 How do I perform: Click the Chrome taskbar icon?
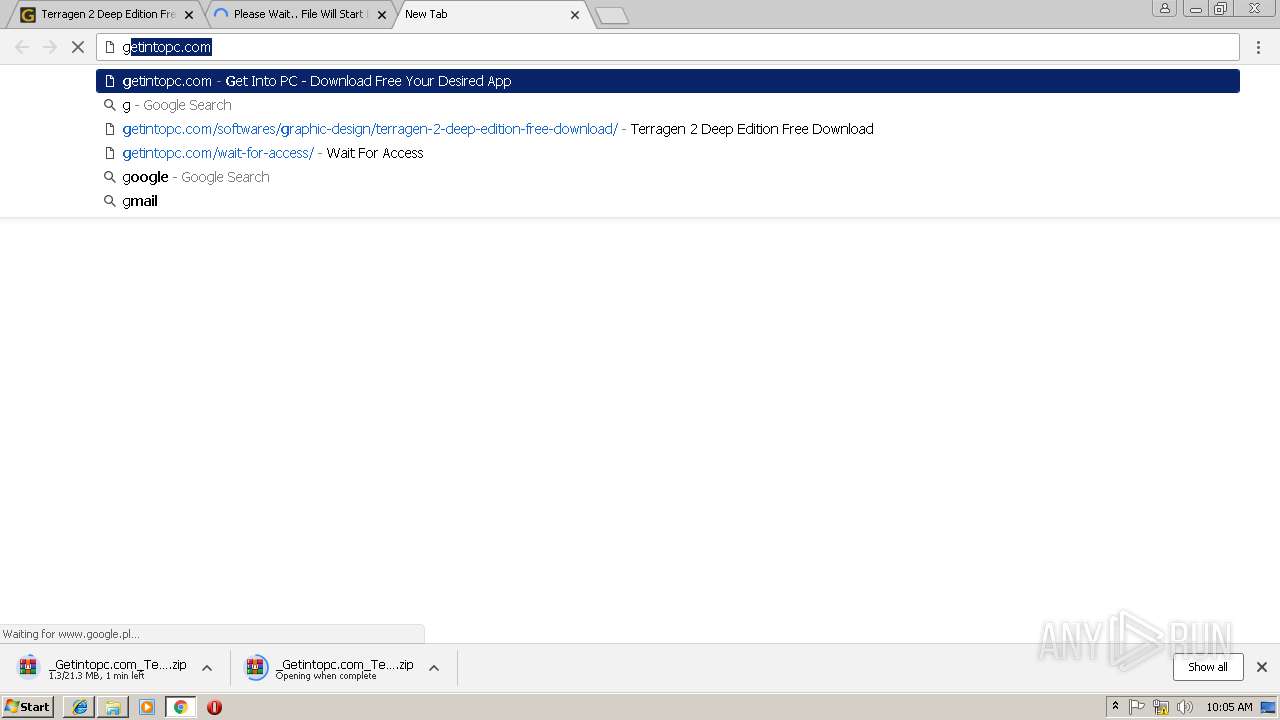(180, 707)
